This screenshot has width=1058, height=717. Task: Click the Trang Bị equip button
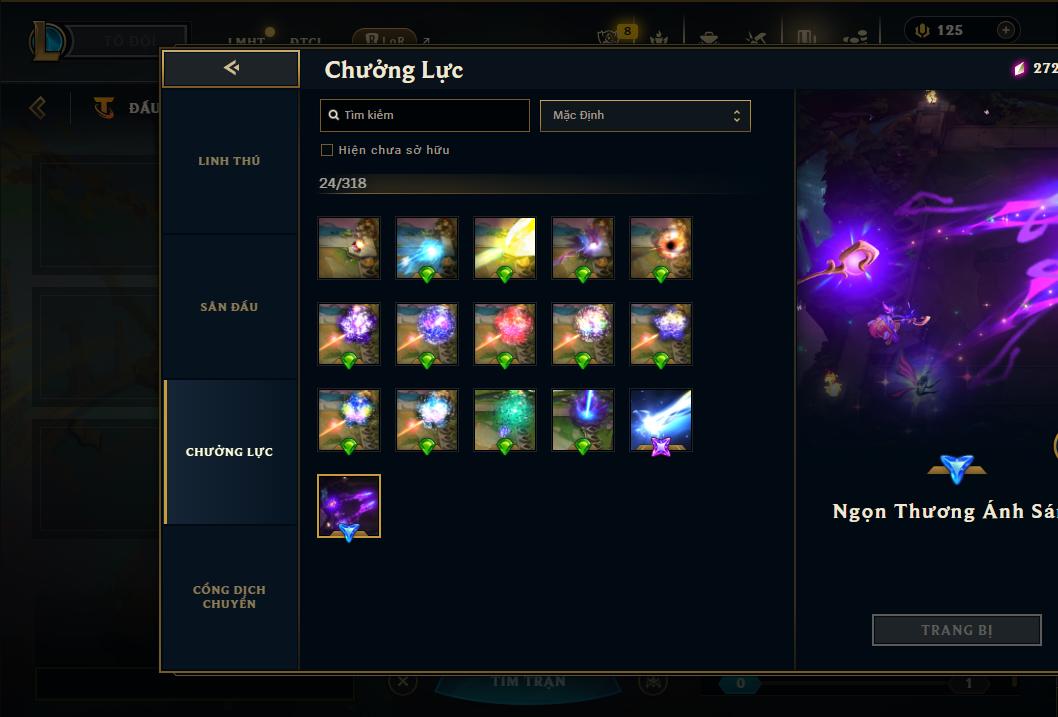click(x=957, y=630)
